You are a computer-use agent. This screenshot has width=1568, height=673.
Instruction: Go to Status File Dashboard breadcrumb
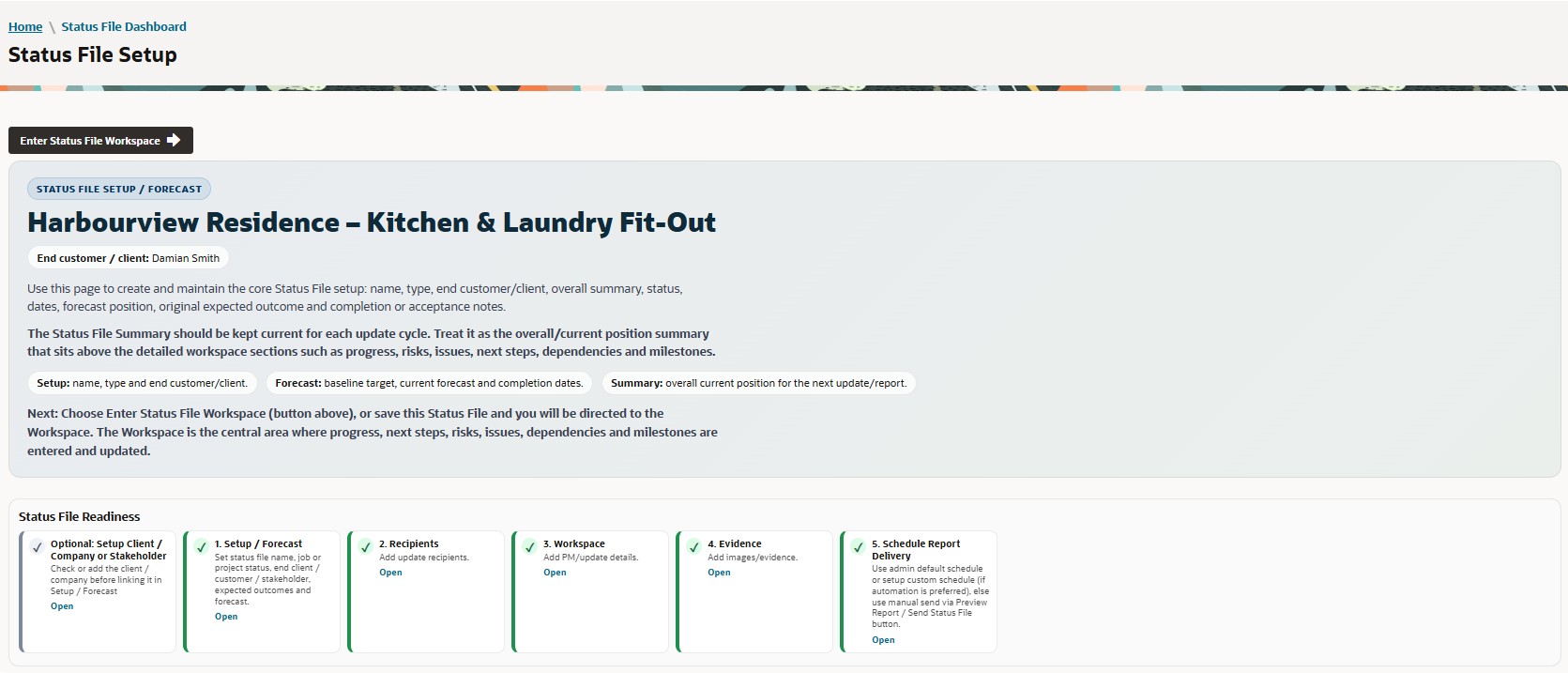124,26
